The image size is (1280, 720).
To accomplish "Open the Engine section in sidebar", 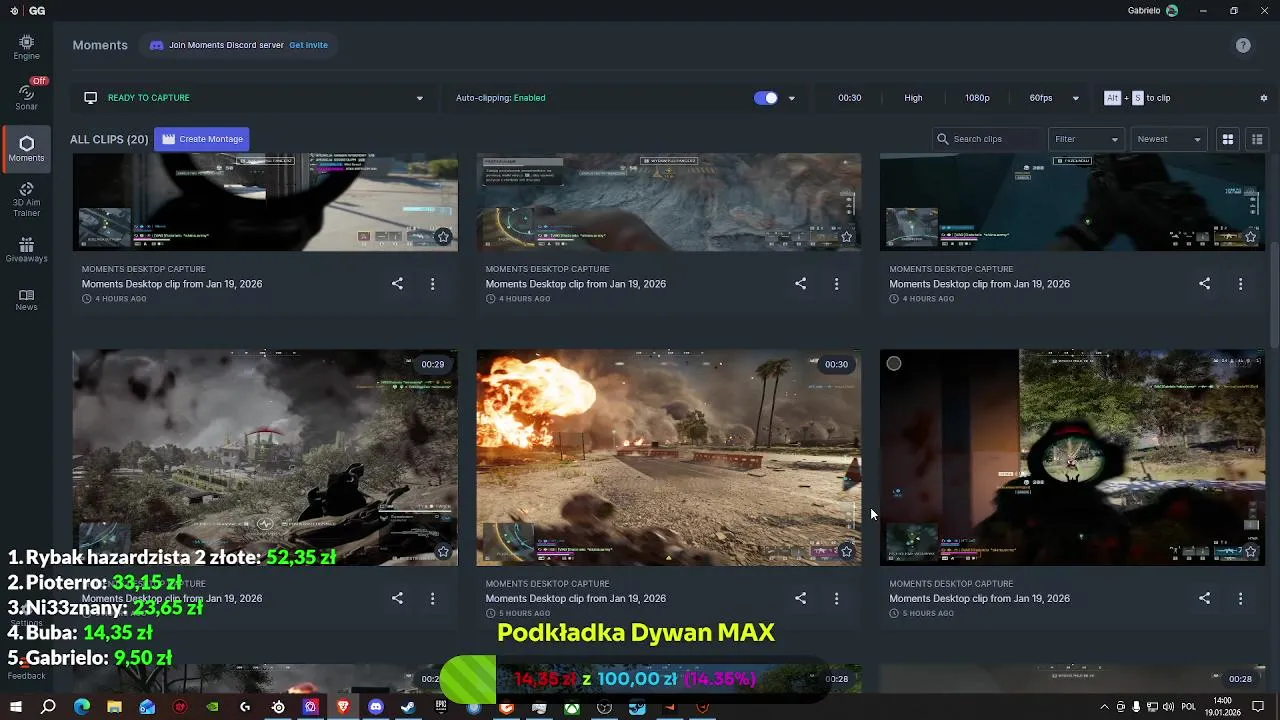I will point(26,47).
